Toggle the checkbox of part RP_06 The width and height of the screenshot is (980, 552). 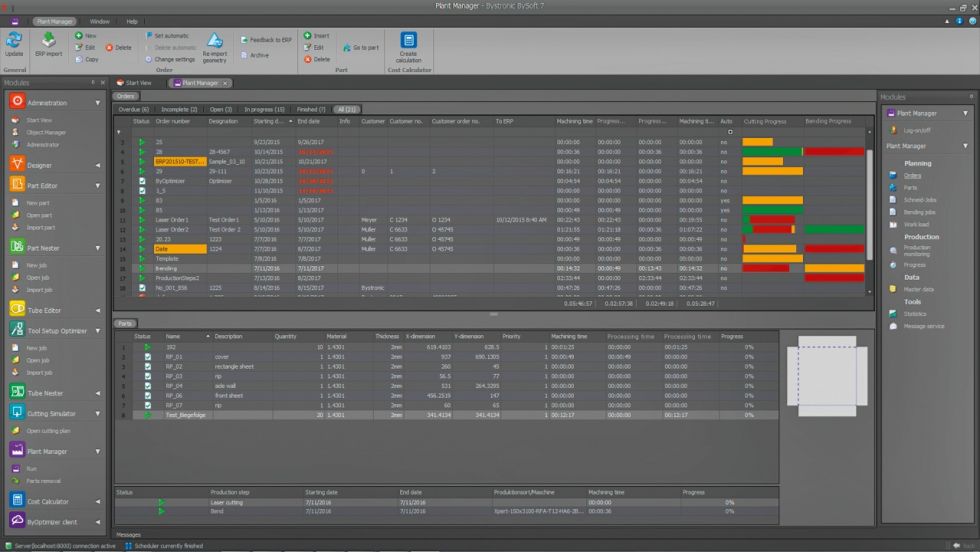[148, 396]
